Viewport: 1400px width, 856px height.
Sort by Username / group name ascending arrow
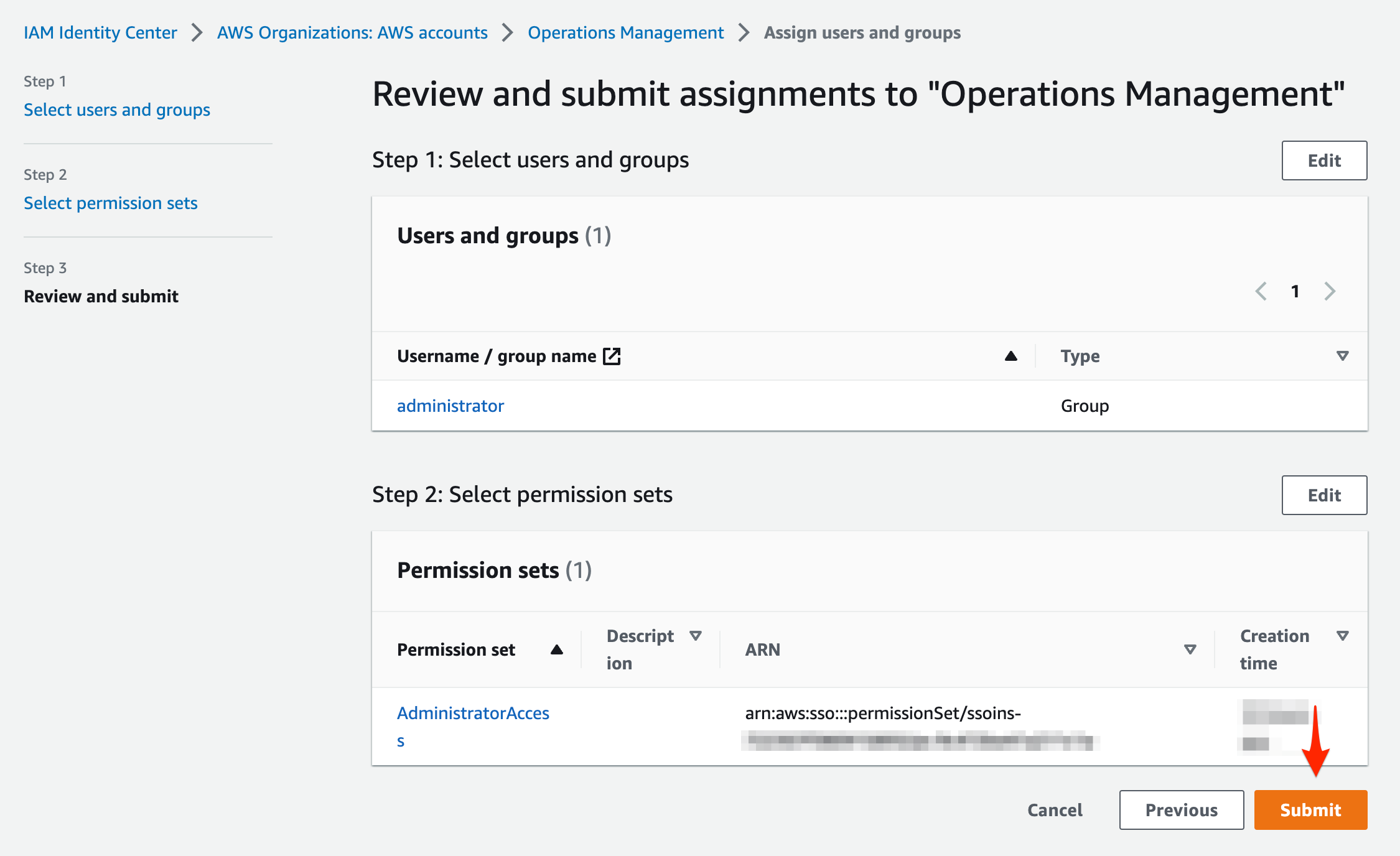(1010, 356)
